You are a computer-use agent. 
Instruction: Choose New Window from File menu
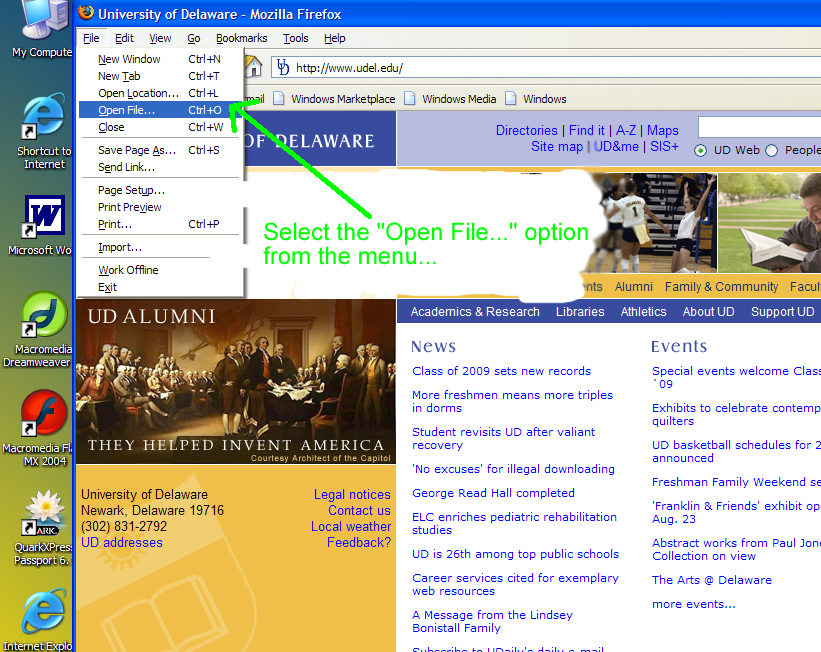point(161,59)
